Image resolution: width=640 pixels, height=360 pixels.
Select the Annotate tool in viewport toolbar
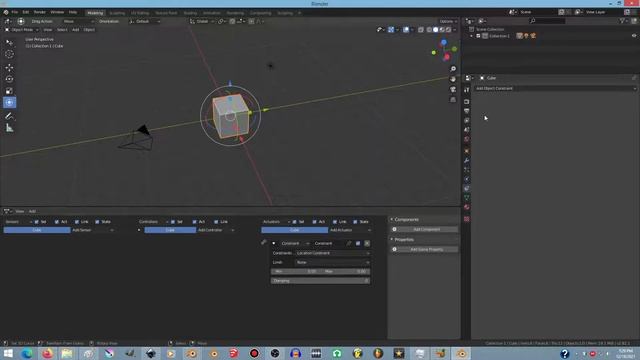(x=9, y=116)
